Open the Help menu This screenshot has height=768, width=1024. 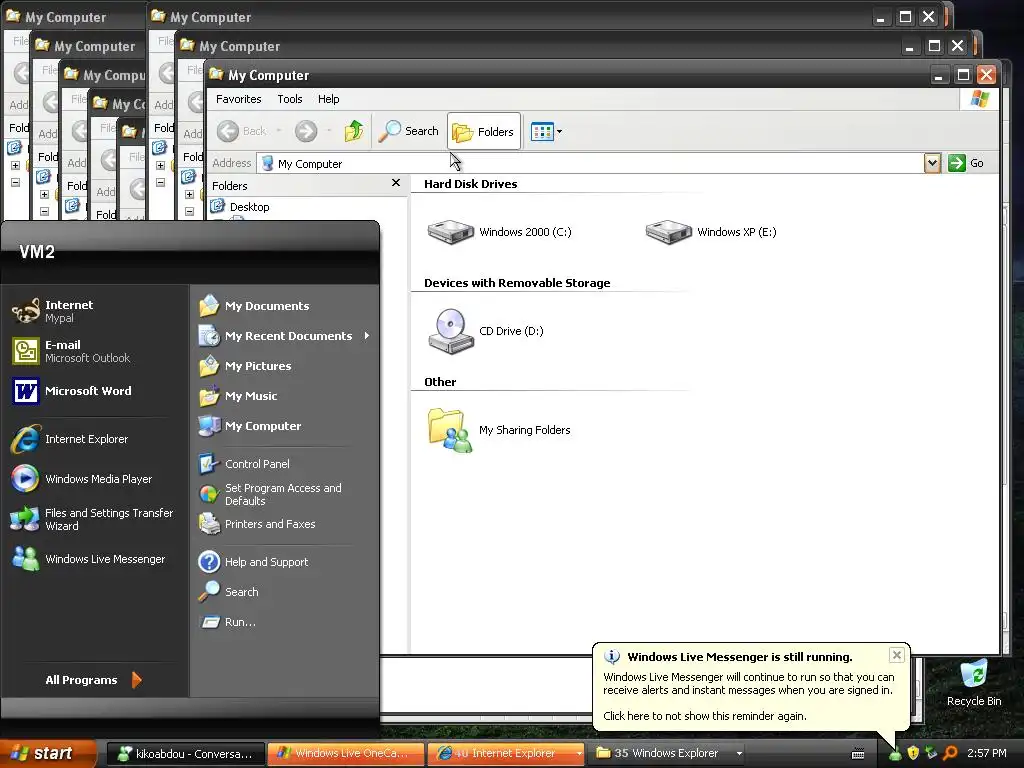click(328, 99)
